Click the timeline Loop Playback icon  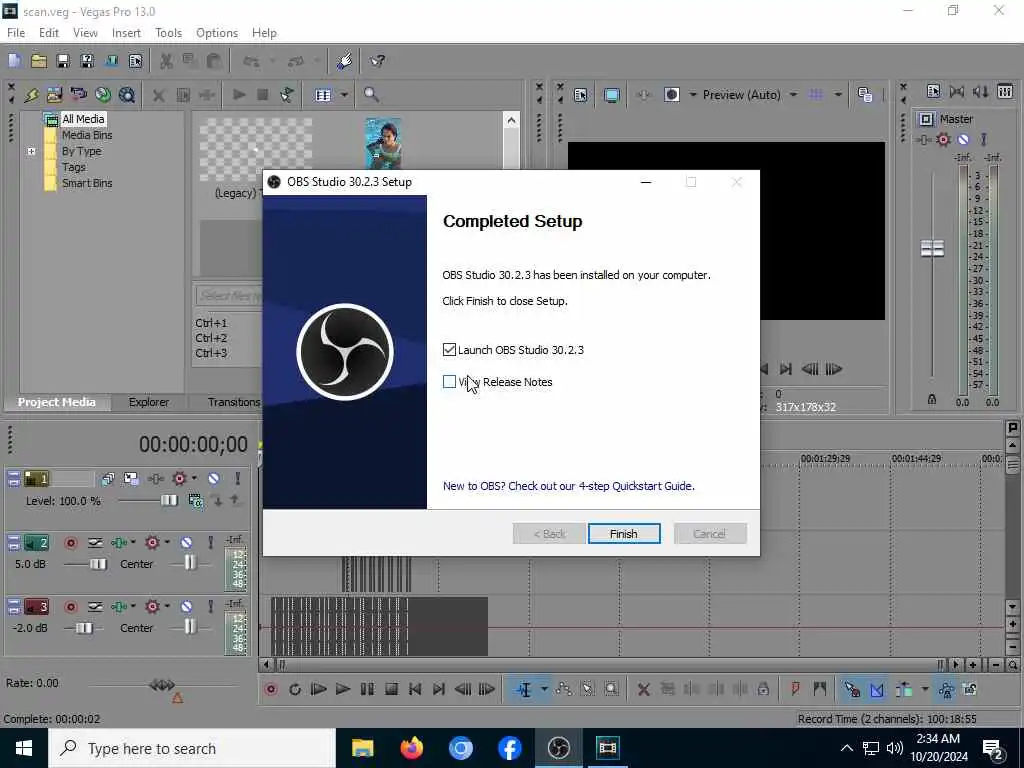(x=295, y=689)
